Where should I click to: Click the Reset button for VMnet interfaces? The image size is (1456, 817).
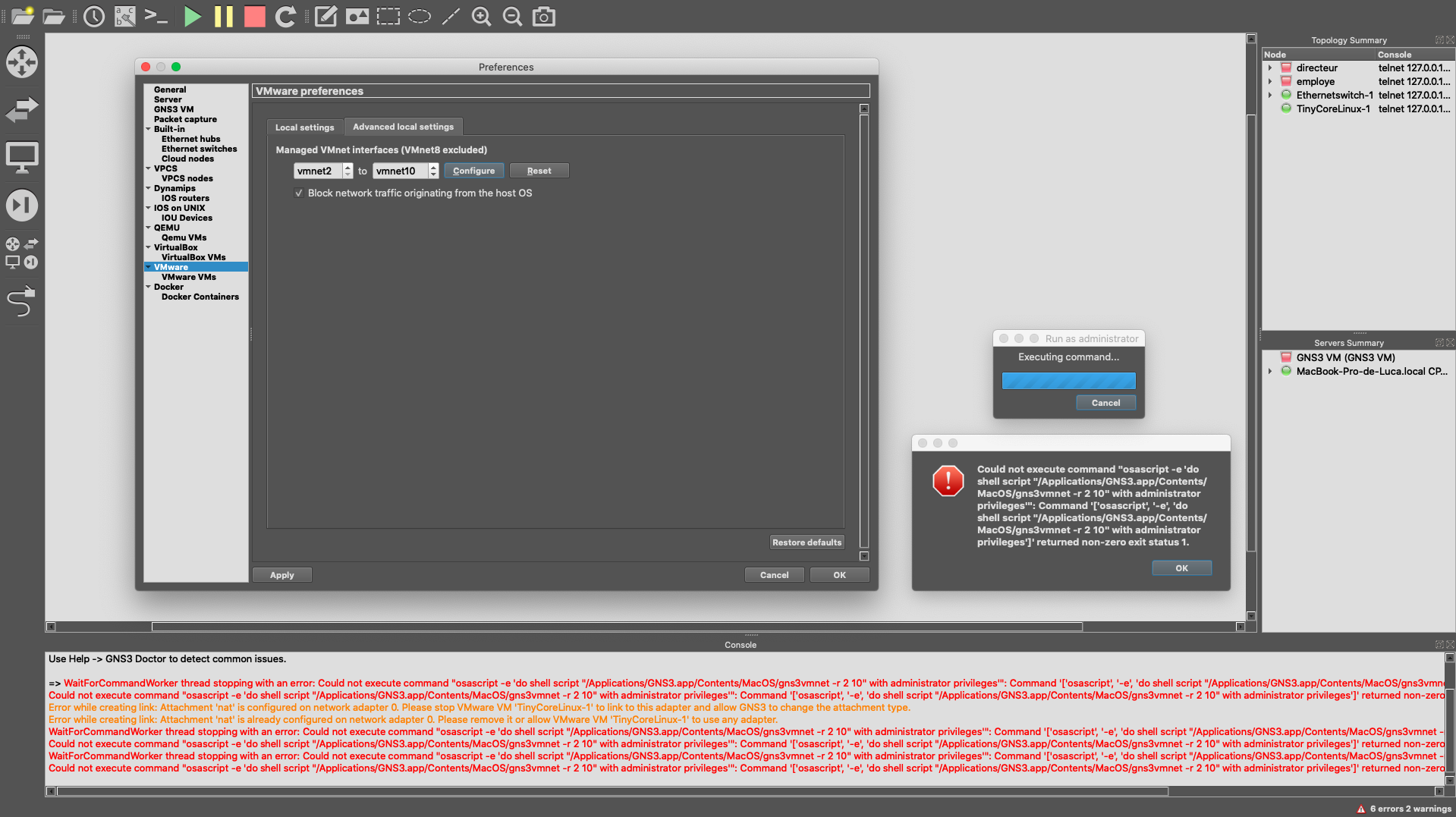pyautogui.click(x=539, y=171)
